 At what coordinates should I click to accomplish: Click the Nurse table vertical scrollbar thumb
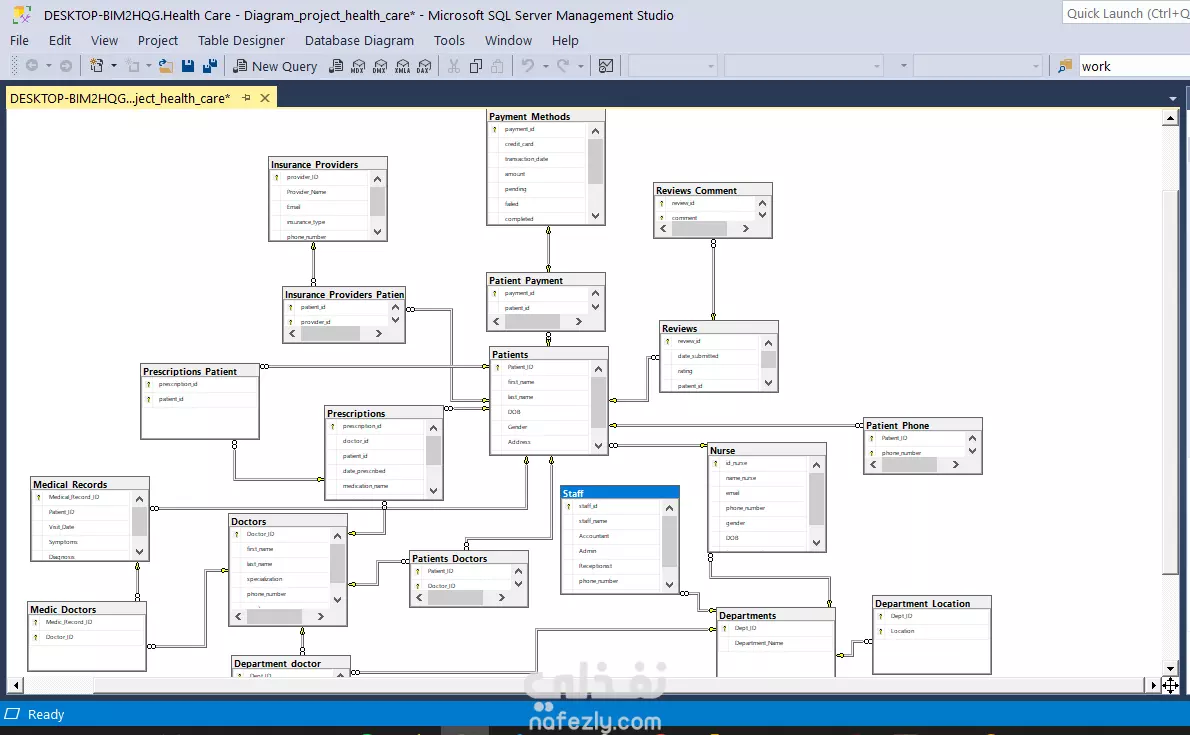(x=816, y=499)
